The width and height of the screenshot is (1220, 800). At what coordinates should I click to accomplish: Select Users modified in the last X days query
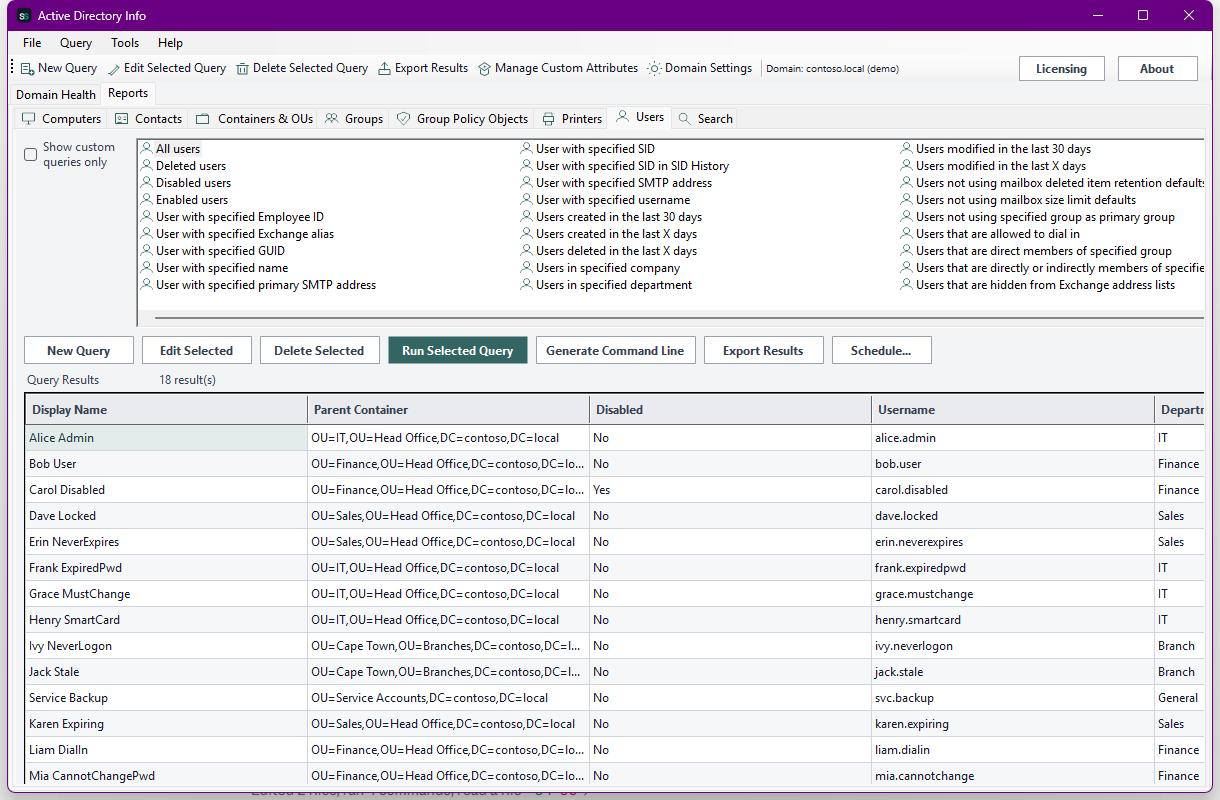pos(1001,166)
